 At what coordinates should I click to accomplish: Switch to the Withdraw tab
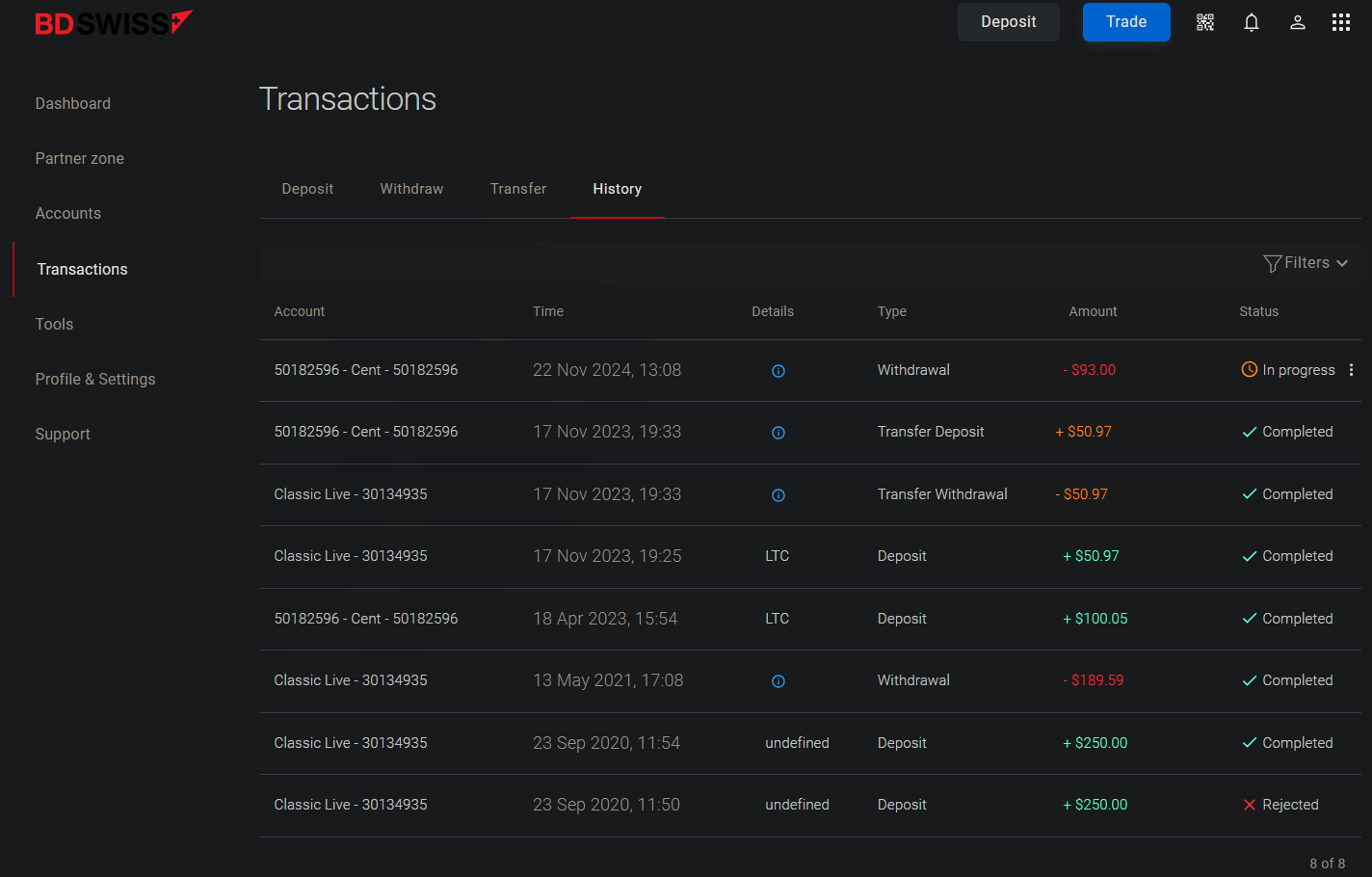411,189
